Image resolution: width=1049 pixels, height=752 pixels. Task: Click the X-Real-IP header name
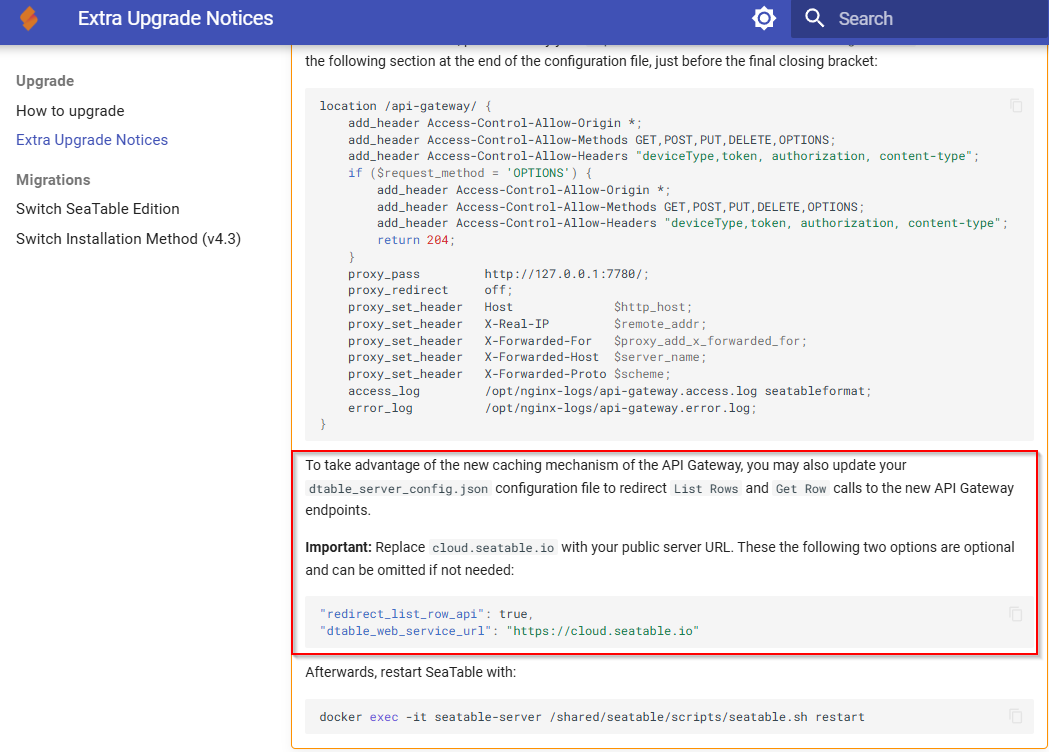pos(516,324)
